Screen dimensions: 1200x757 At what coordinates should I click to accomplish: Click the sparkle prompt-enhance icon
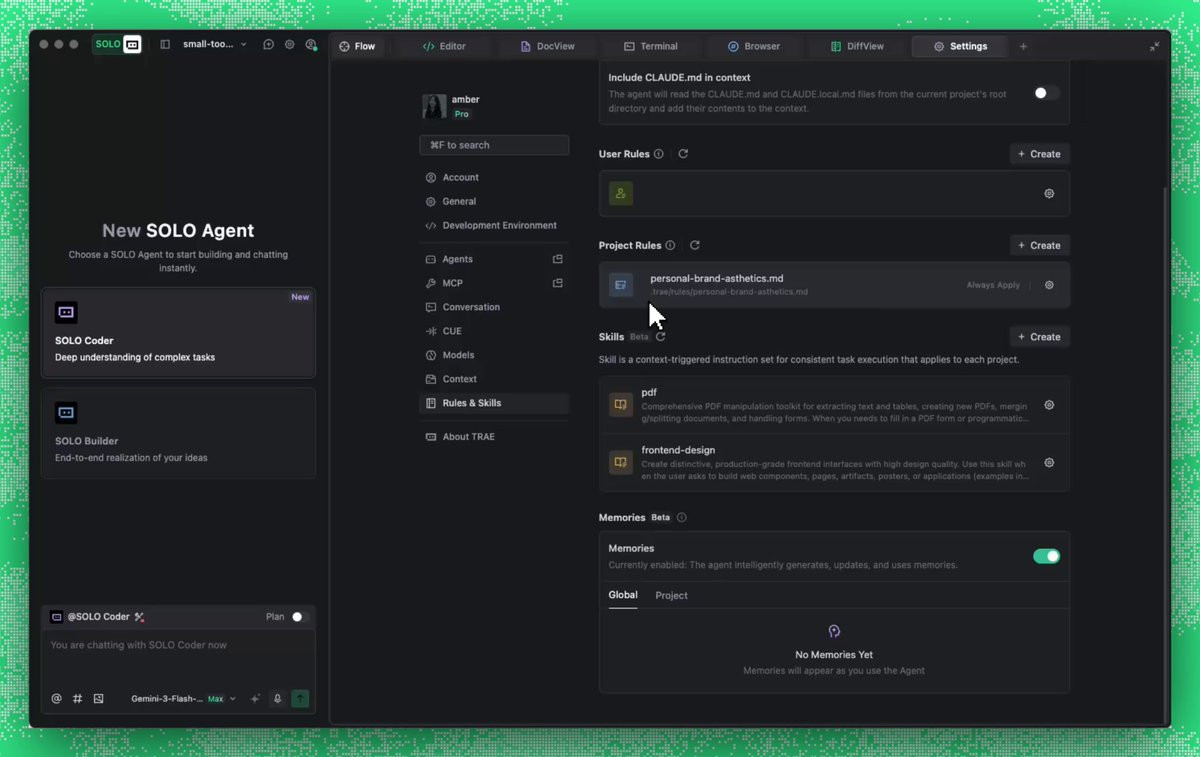coord(255,699)
